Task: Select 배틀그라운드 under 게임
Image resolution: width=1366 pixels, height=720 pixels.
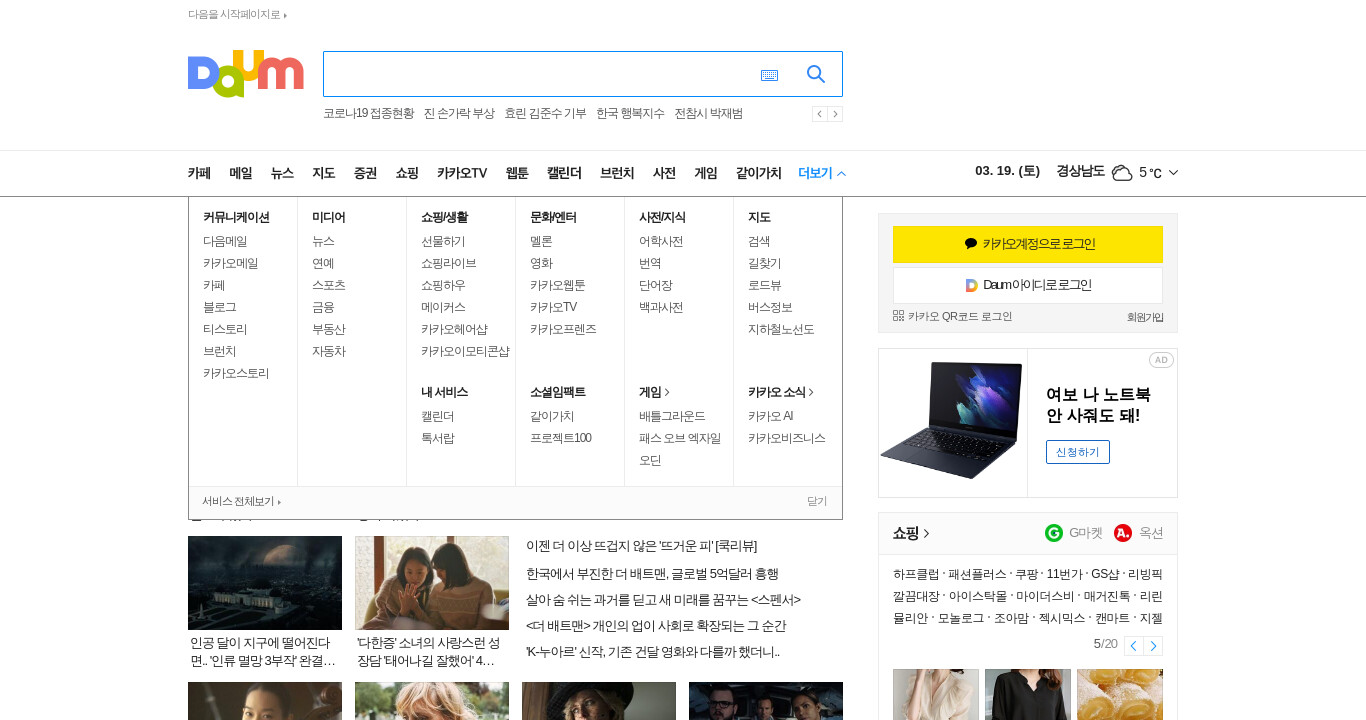Action: click(672, 416)
